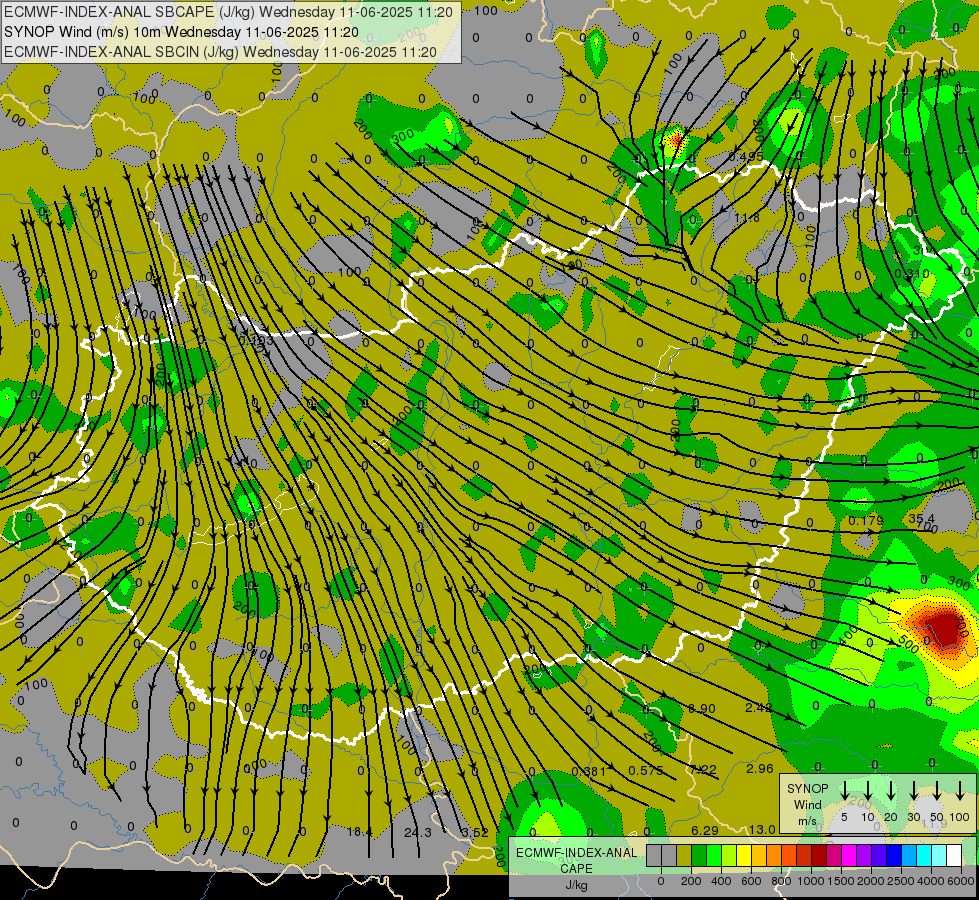Click the dark red CAPE maximum in southeast

tap(945, 628)
